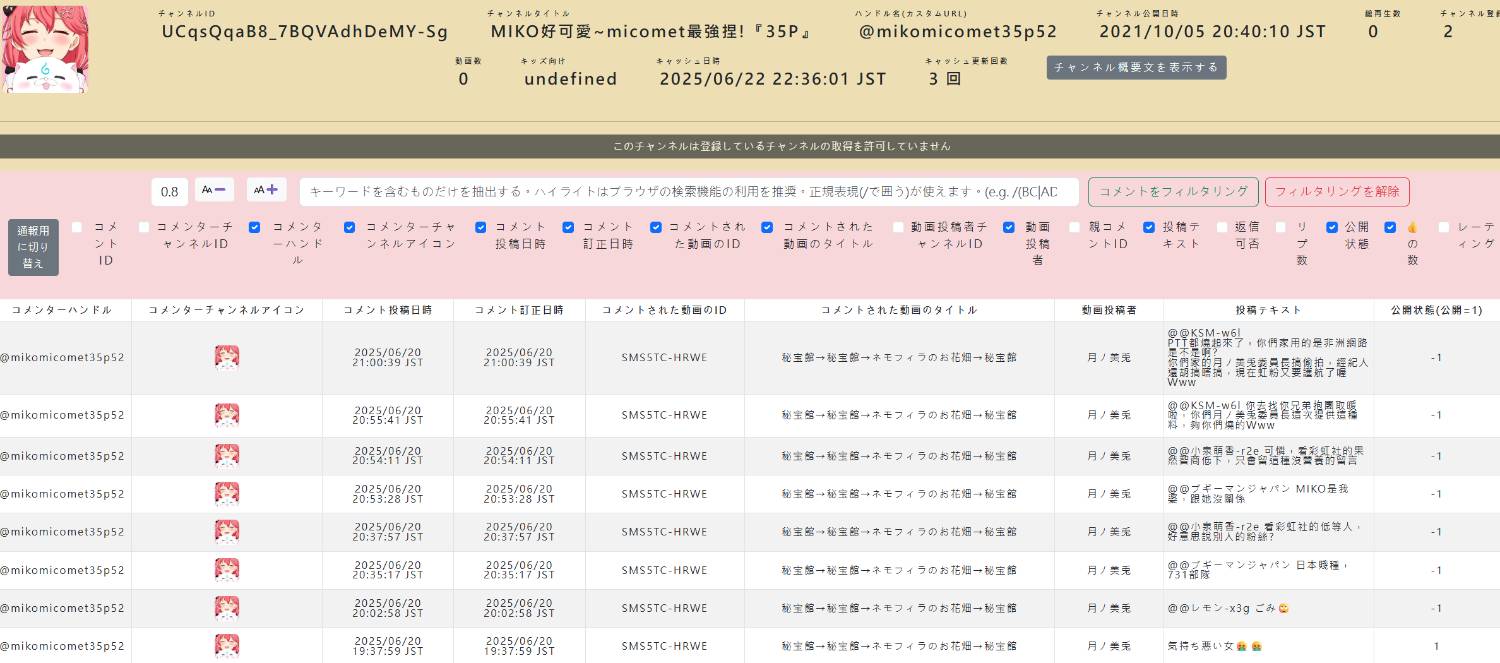Click the font scale 0.8 value box
1500x663 pixels.
pyautogui.click(x=170, y=192)
